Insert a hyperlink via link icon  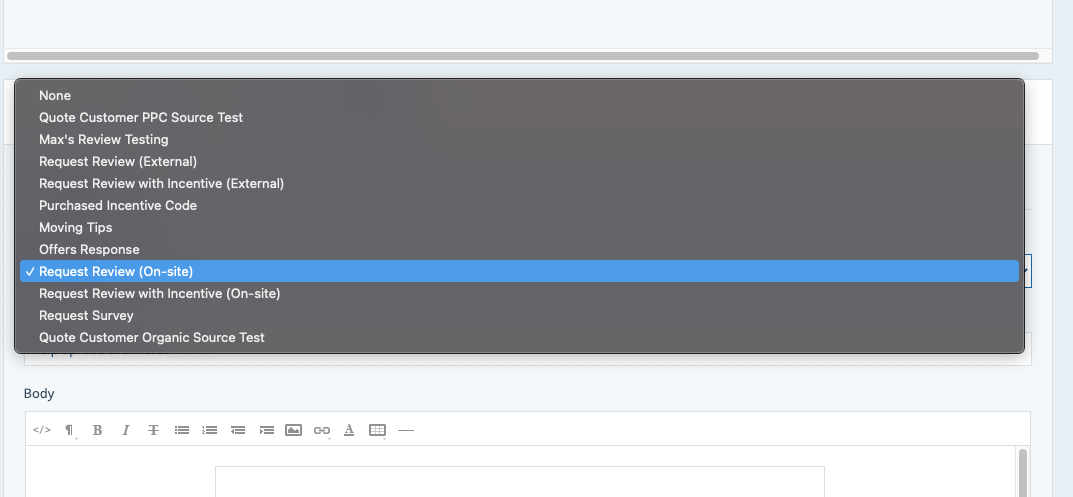coord(322,430)
